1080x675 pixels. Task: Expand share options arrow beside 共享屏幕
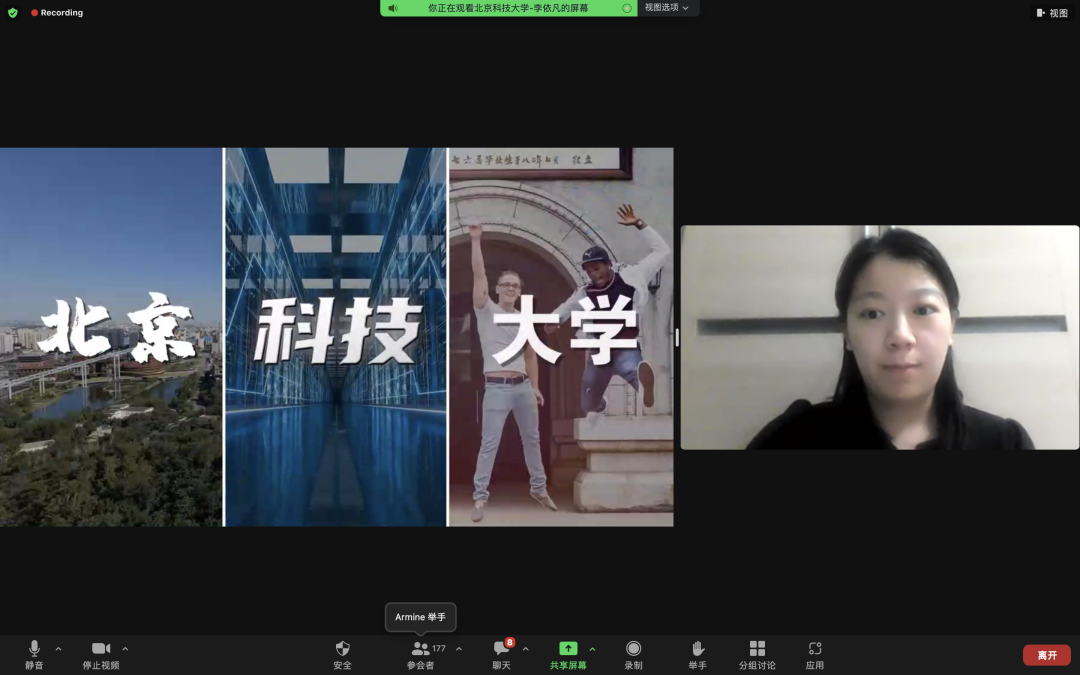pyautogui.click(x=592, y=649)
